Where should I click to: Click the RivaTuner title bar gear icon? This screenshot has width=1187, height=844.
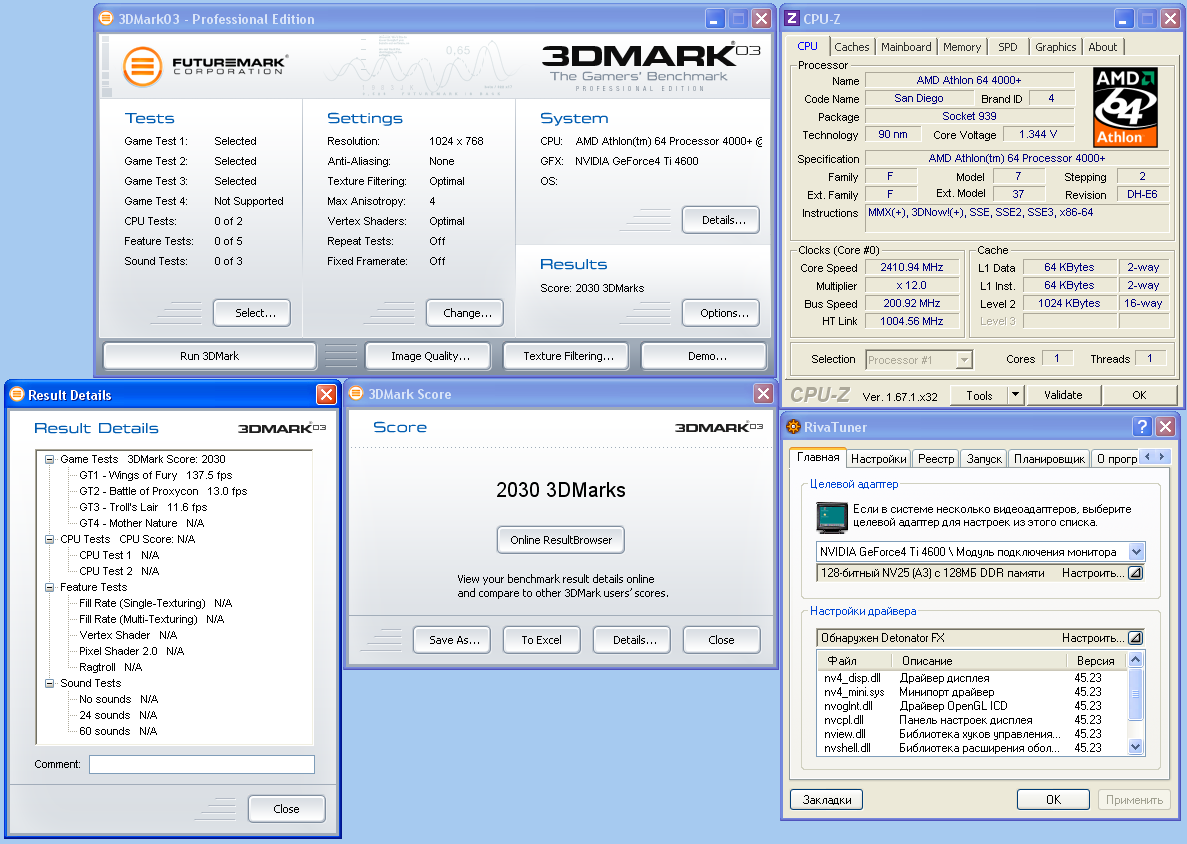point(793,427)
